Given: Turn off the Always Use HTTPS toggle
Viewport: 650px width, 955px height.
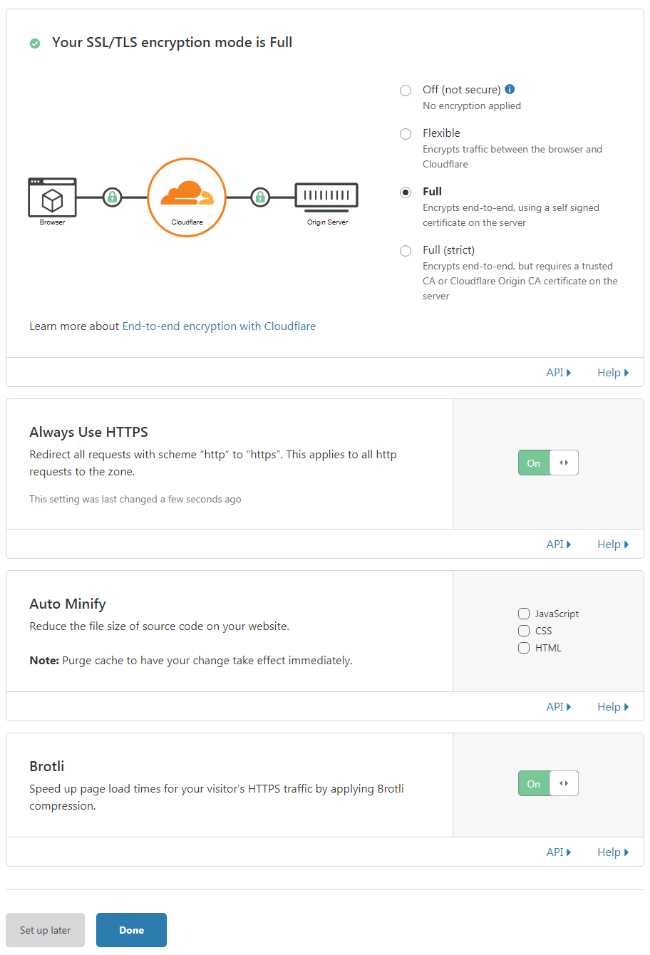Looking at the screenshot, I should (x=533, y=462).
